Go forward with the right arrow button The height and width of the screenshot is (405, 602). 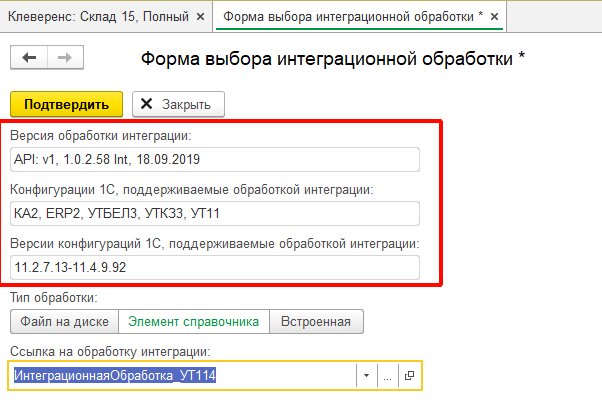coord(65,58)
